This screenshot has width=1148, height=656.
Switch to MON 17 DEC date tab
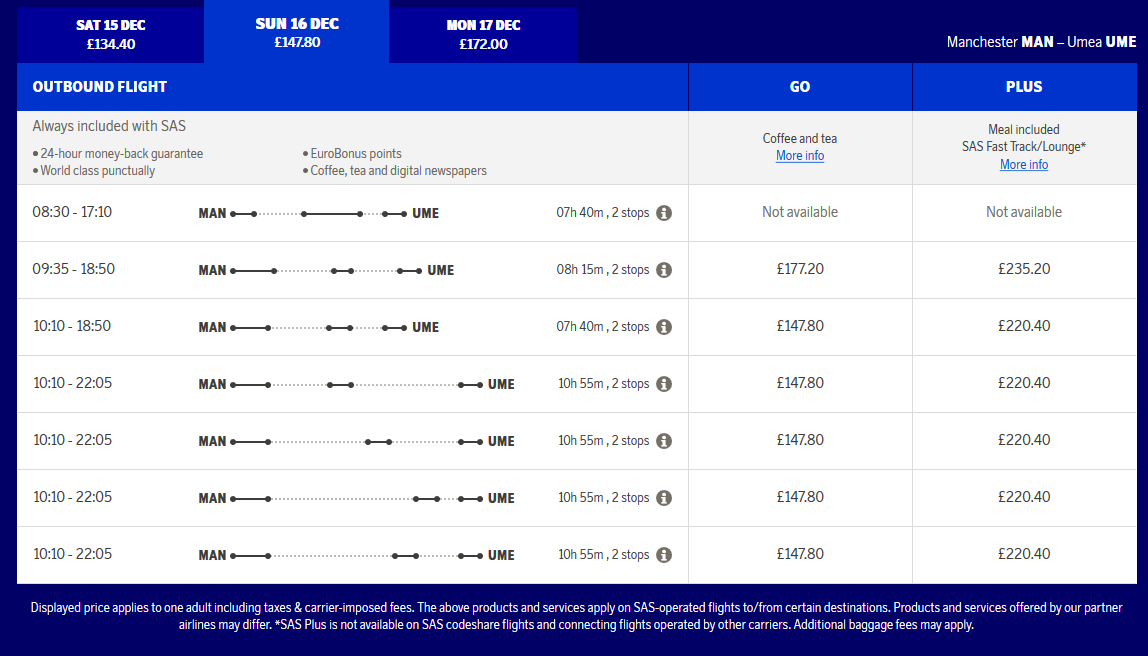click(x=483, y=35)
